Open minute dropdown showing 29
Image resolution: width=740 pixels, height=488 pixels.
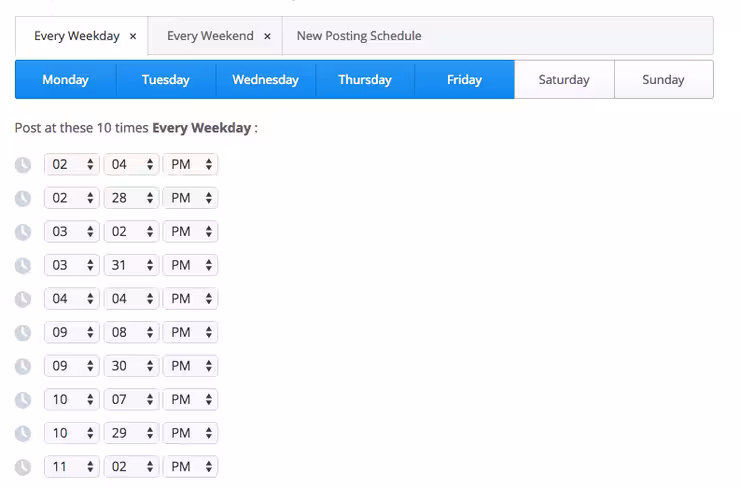click(131, 433)
